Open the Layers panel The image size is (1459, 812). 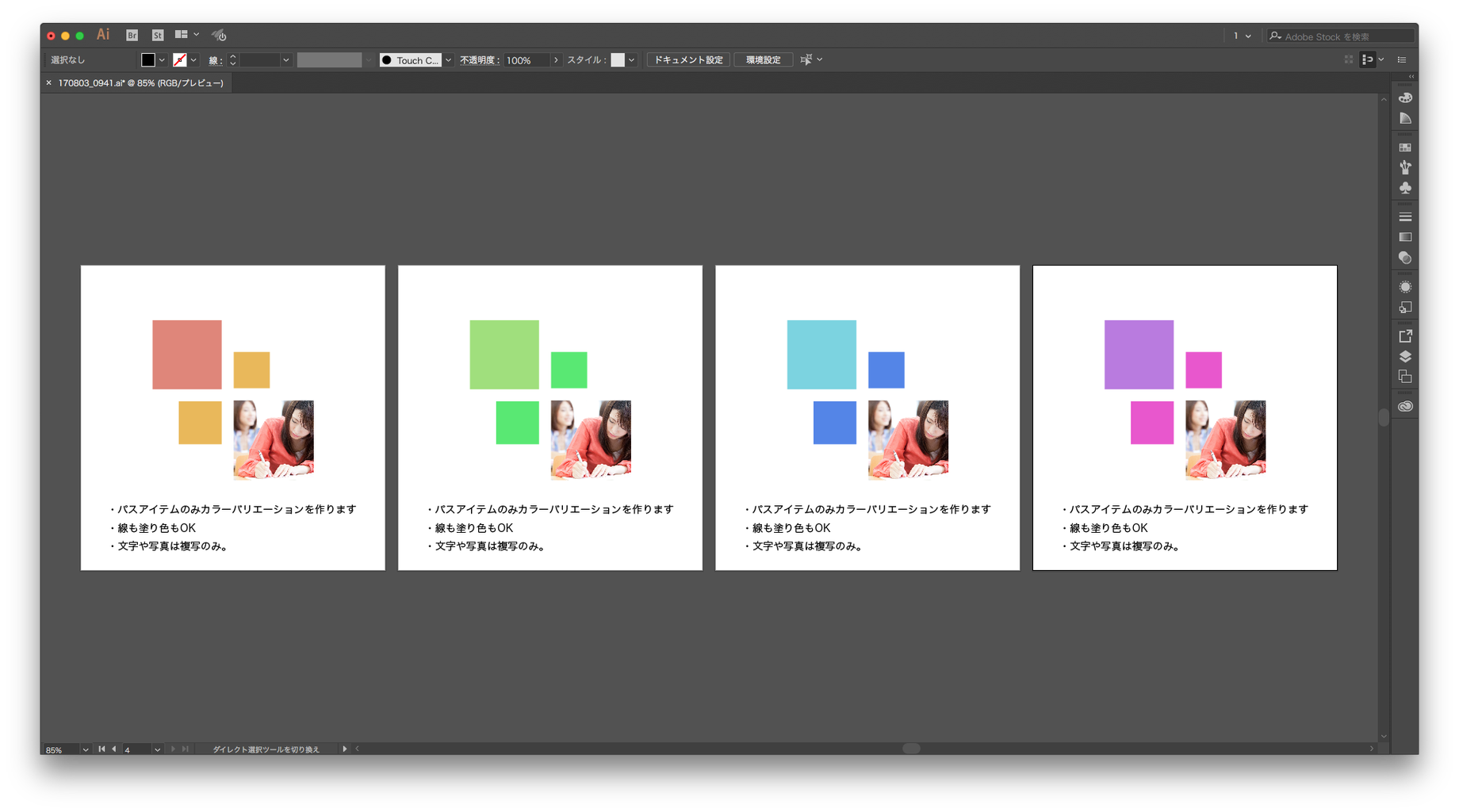tap(1404, 356)
